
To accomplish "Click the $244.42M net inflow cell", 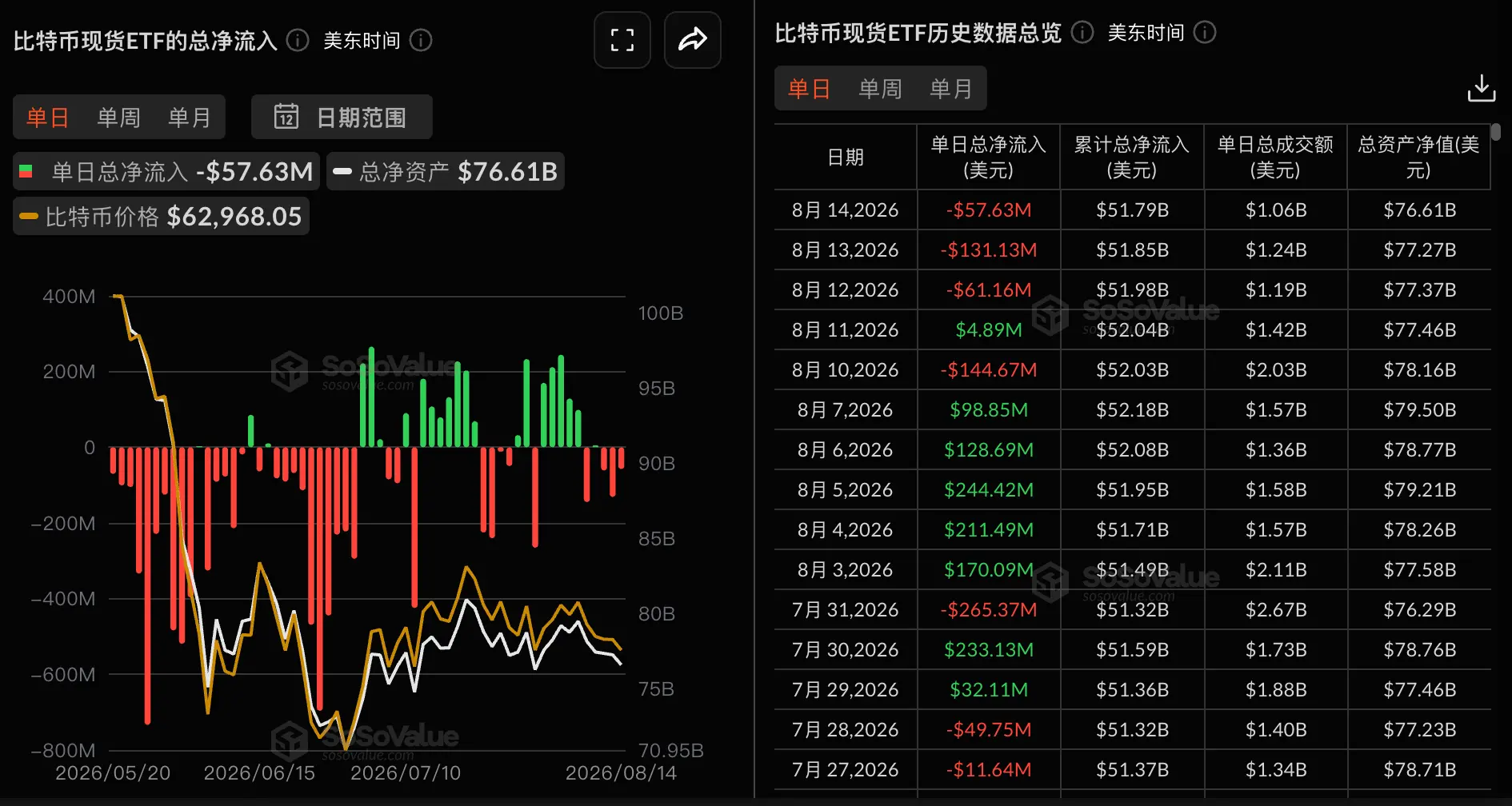I will 989,489.
